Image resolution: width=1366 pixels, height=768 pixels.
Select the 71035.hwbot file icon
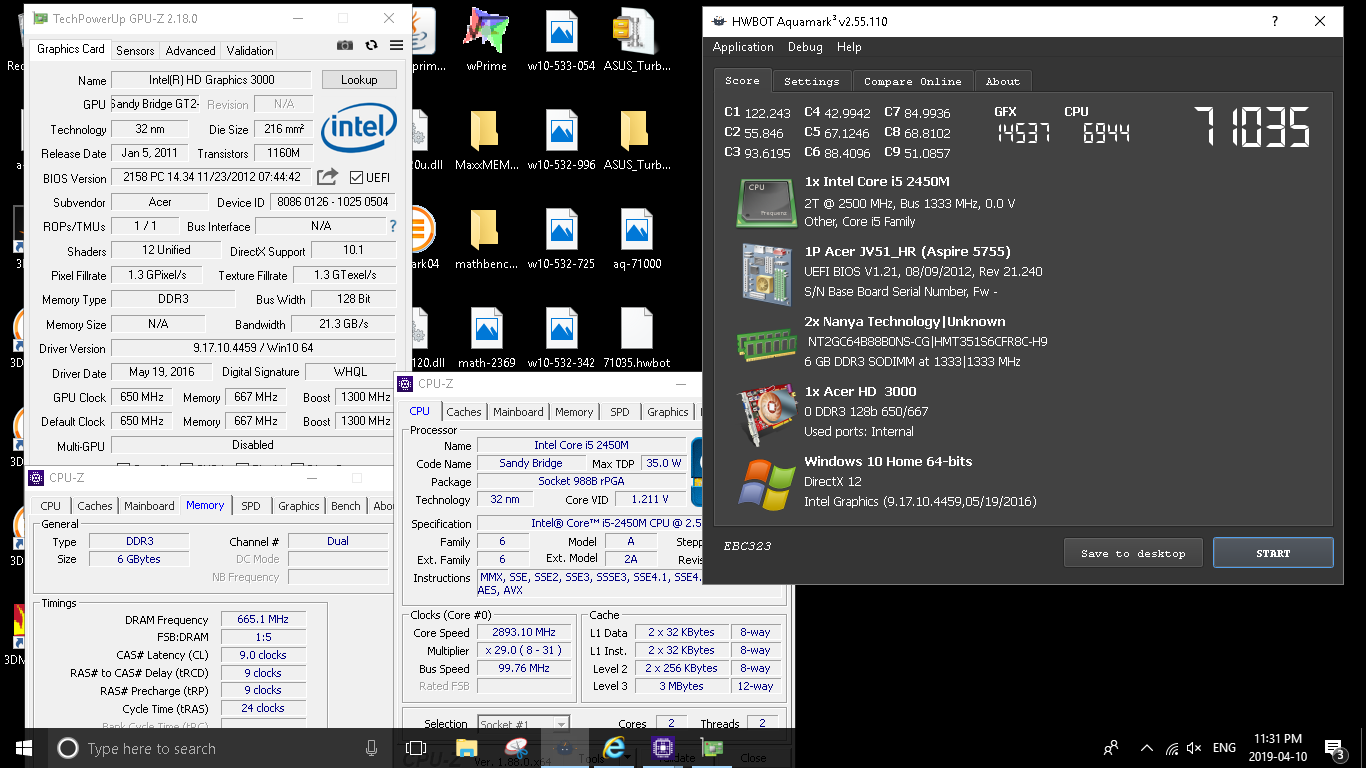[x=636, y=338]
